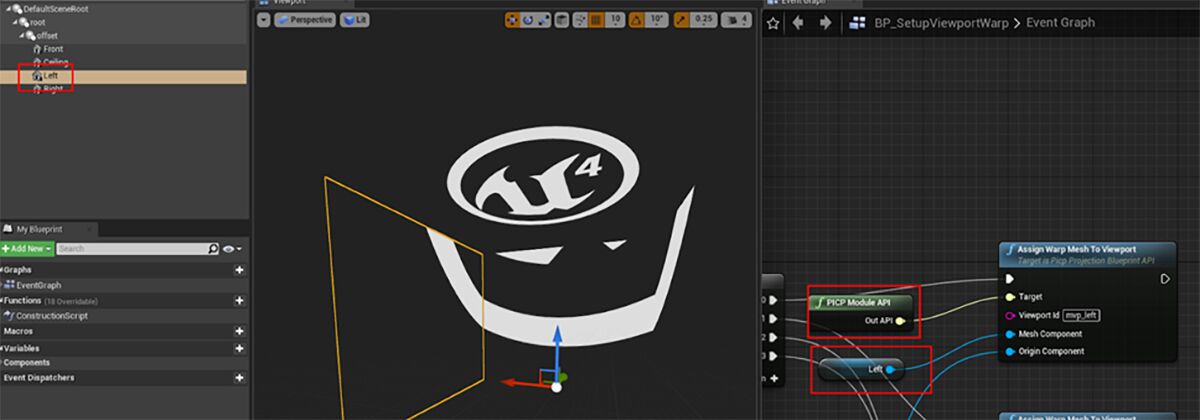Click the Out API output pin
Viewport: 1200px width, 420px height.
(900, 321)
